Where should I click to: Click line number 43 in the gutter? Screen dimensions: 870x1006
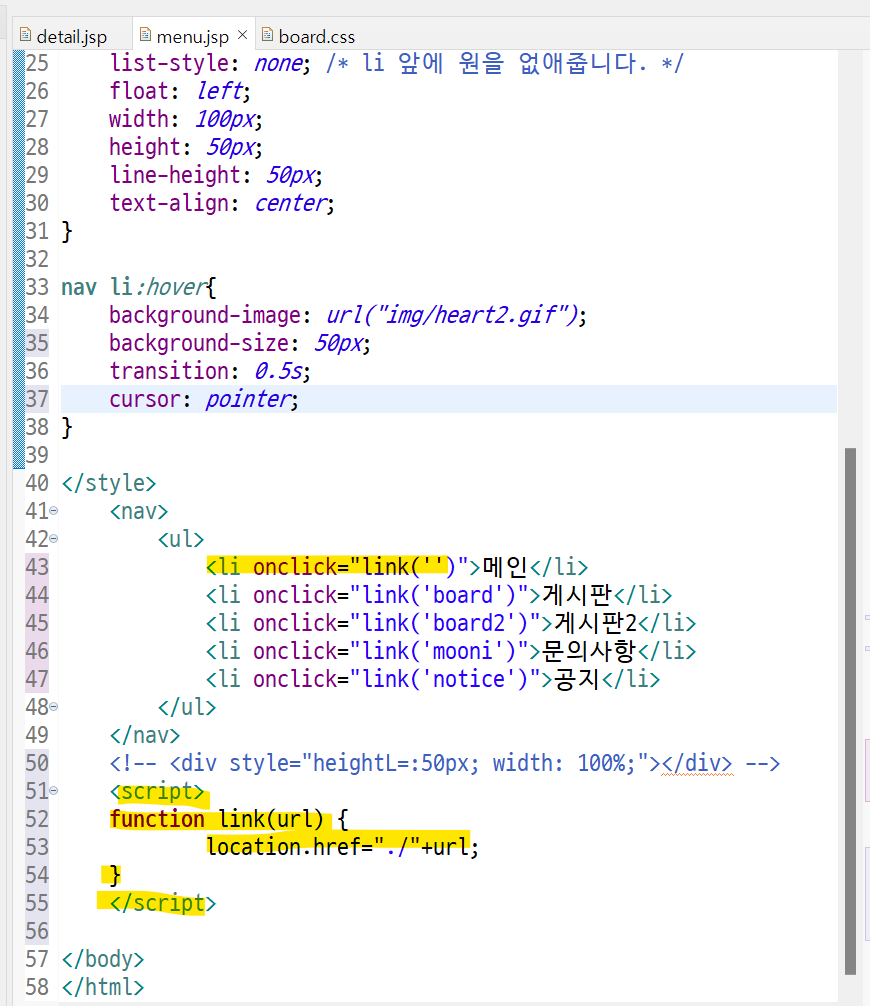37,567
